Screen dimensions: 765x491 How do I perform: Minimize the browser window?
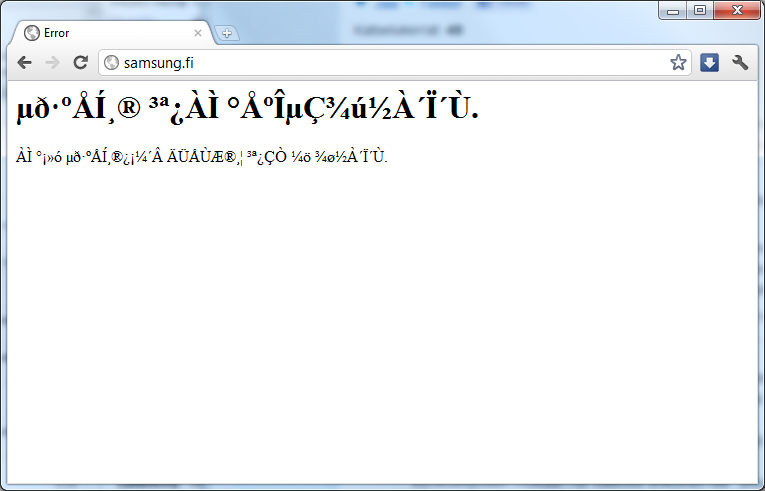tap(673, 11)
